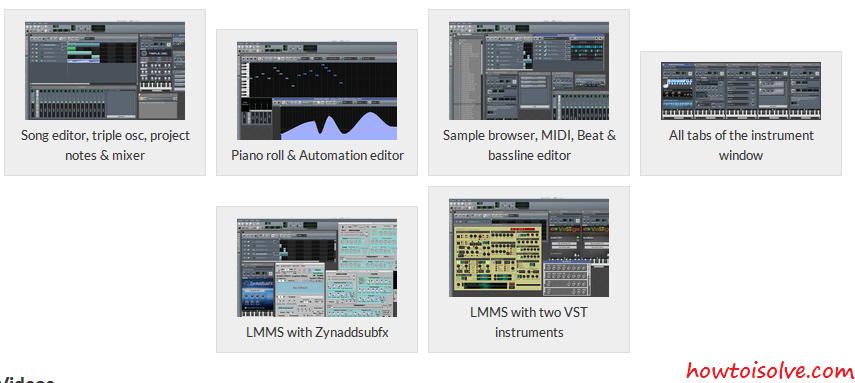Open the All tabs of instrument window thumbnail
This screenshot has width=855, height=383.
tap(741, 91)
